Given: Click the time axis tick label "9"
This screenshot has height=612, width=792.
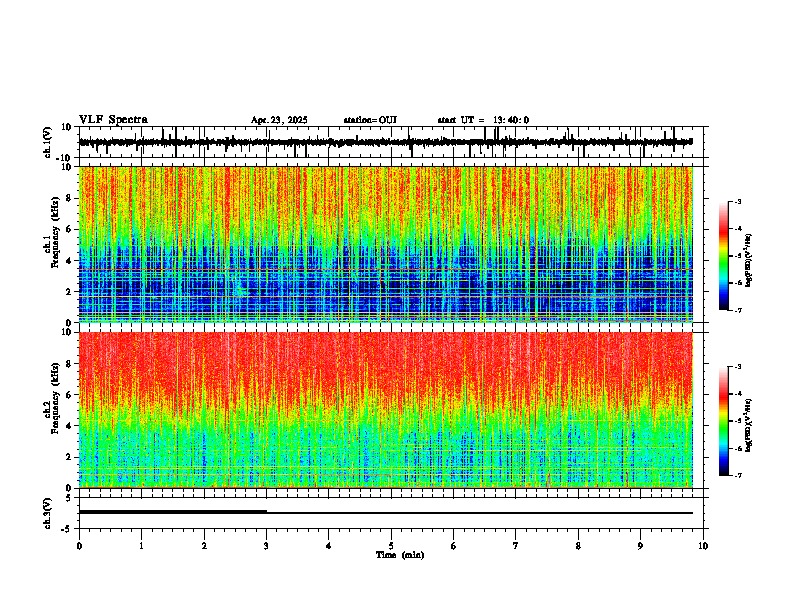Looking at the screenshot, I should [x=640, y=546].
